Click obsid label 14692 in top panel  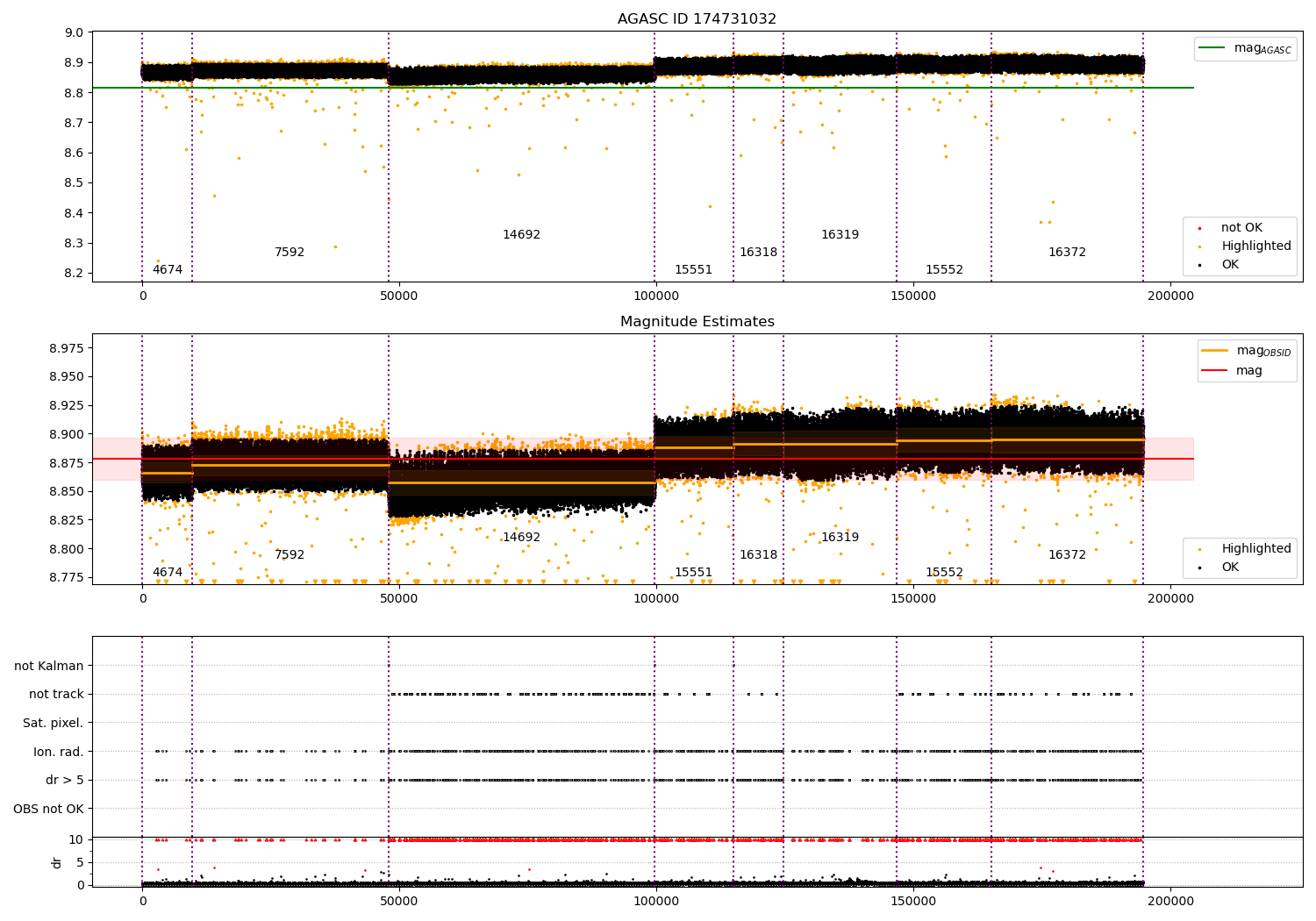pyautogui.click(x=521, y=235)
